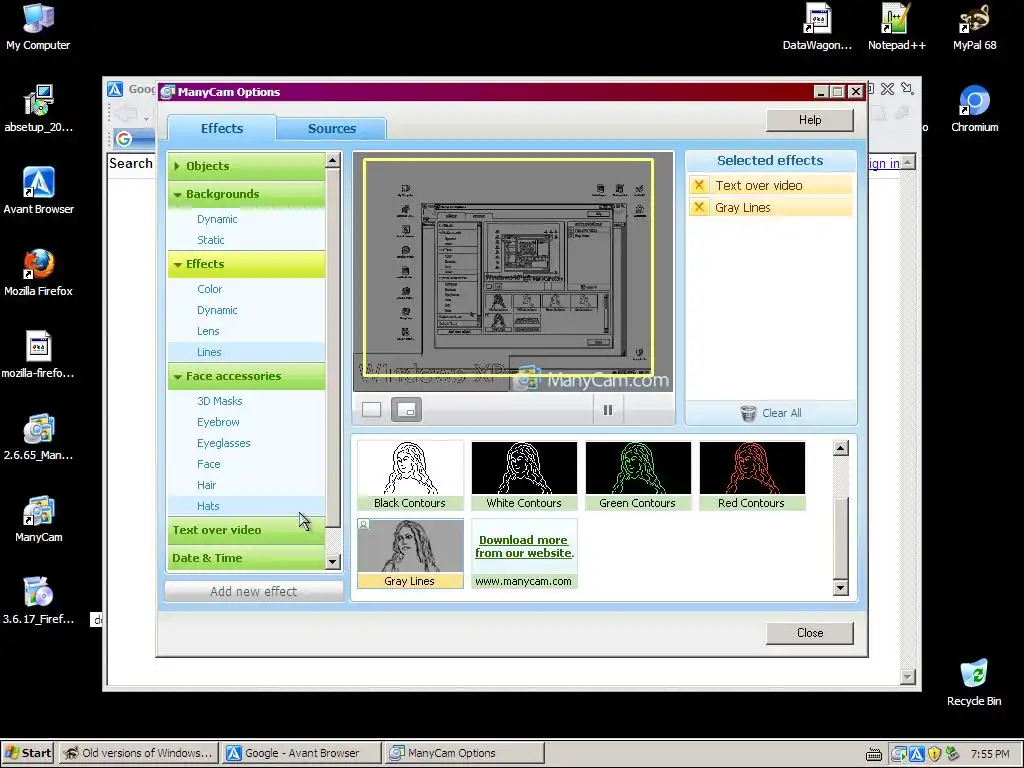Apply the Black Contours effect
This screenshot has height=768, width=1024.
(x=410, y=475)
